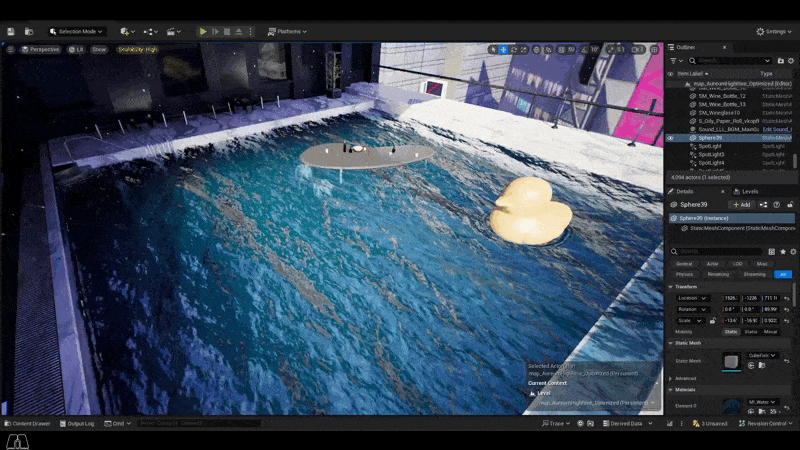Save the current level with the disk icon

(11, 32)
